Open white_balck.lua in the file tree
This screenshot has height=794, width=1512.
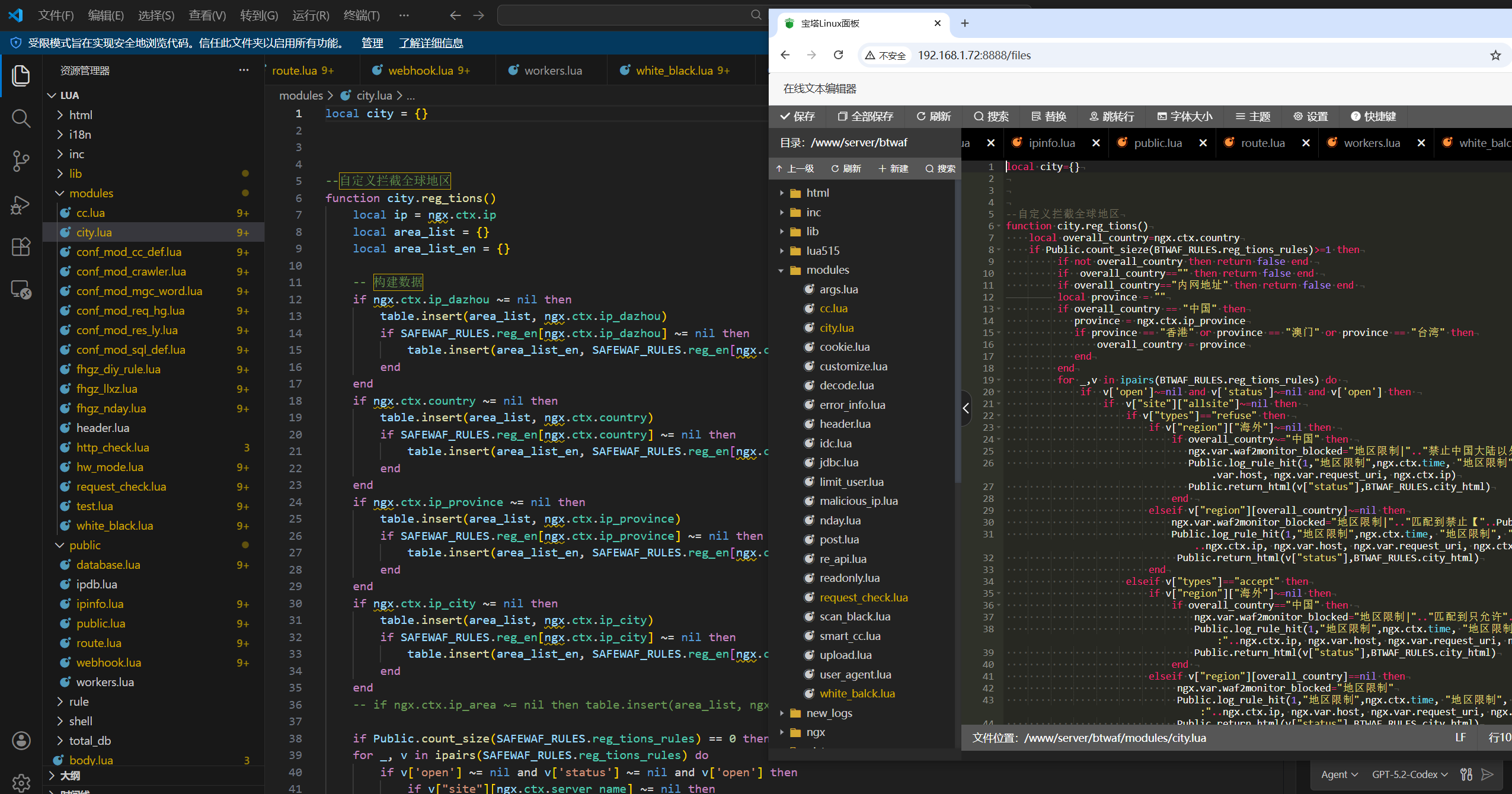click(857, 693)
